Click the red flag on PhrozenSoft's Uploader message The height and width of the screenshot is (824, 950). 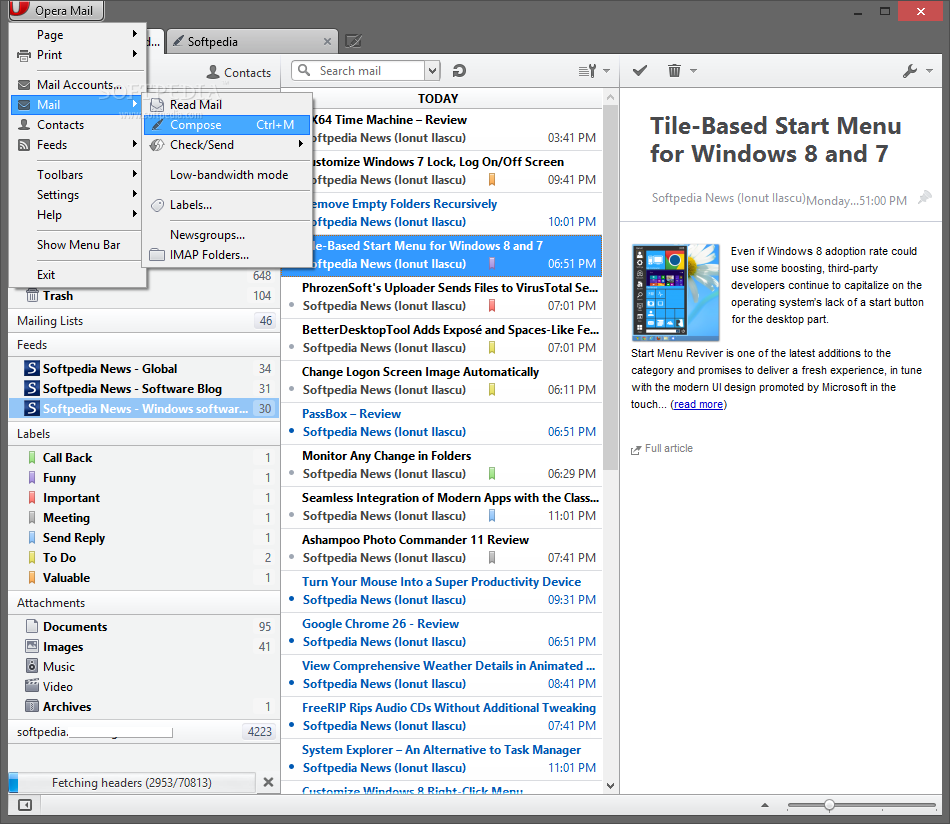pyautogui.click(x=492, y=305)
